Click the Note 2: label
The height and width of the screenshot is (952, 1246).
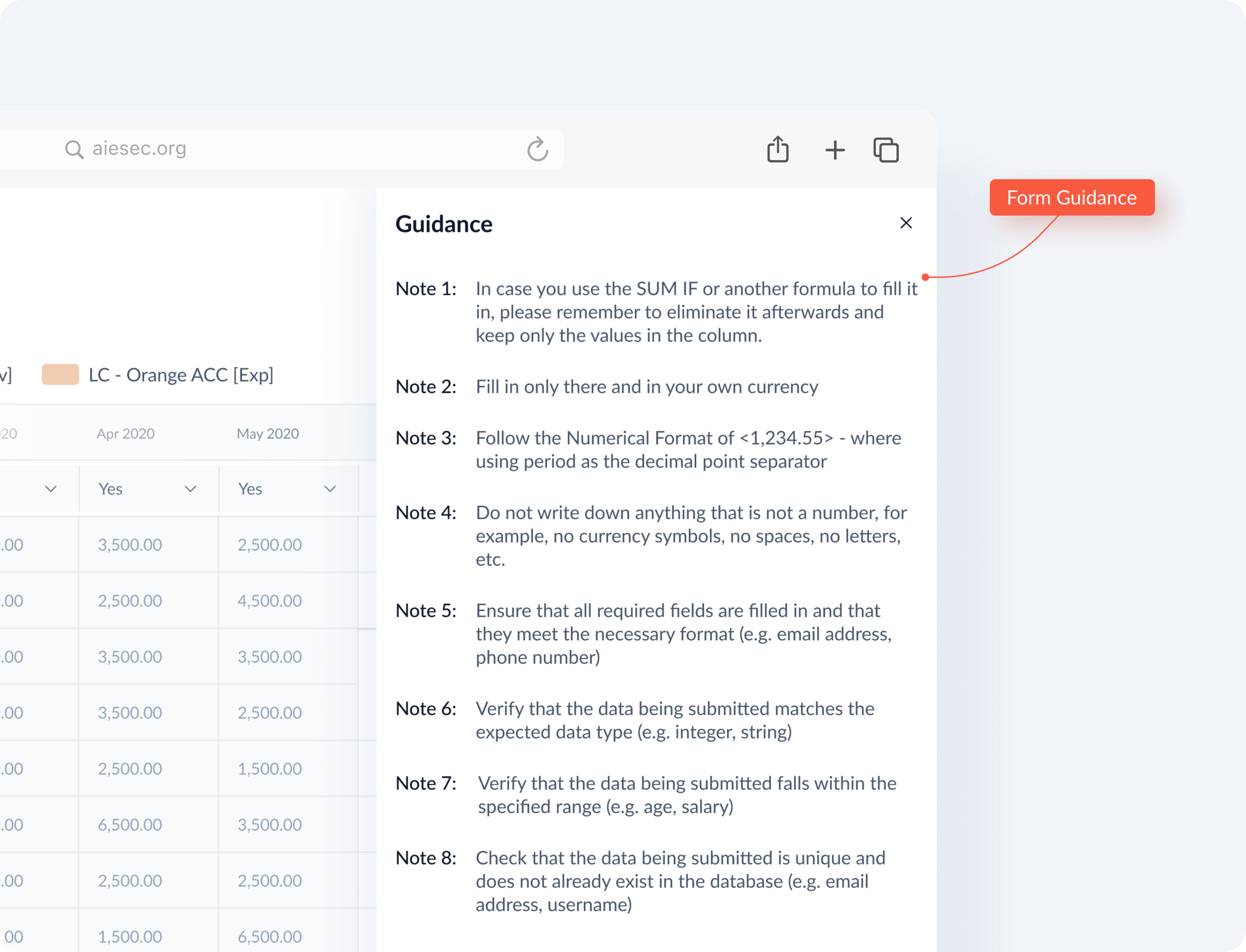pos(426,386)
